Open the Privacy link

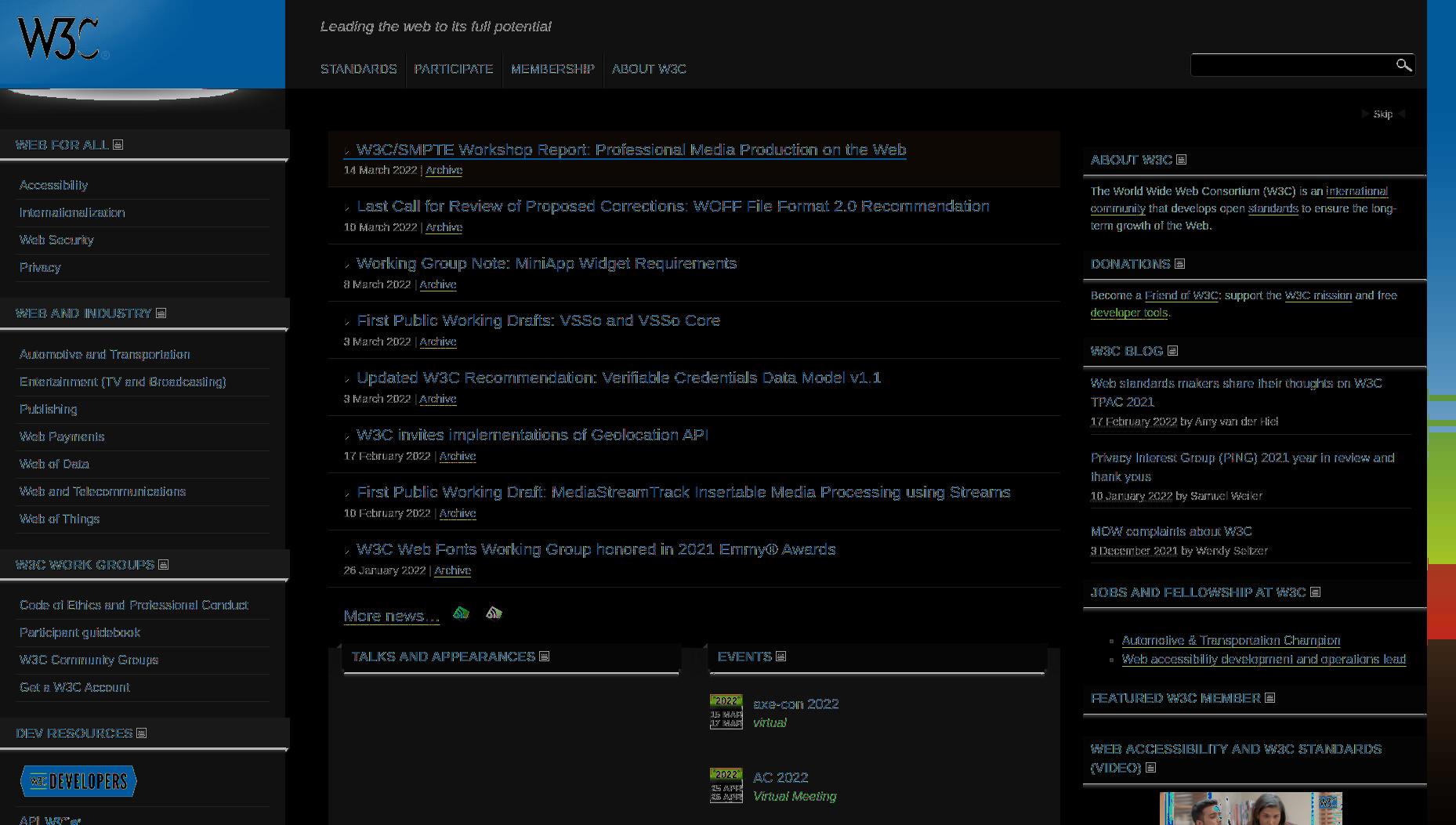[x=40, y=267]
